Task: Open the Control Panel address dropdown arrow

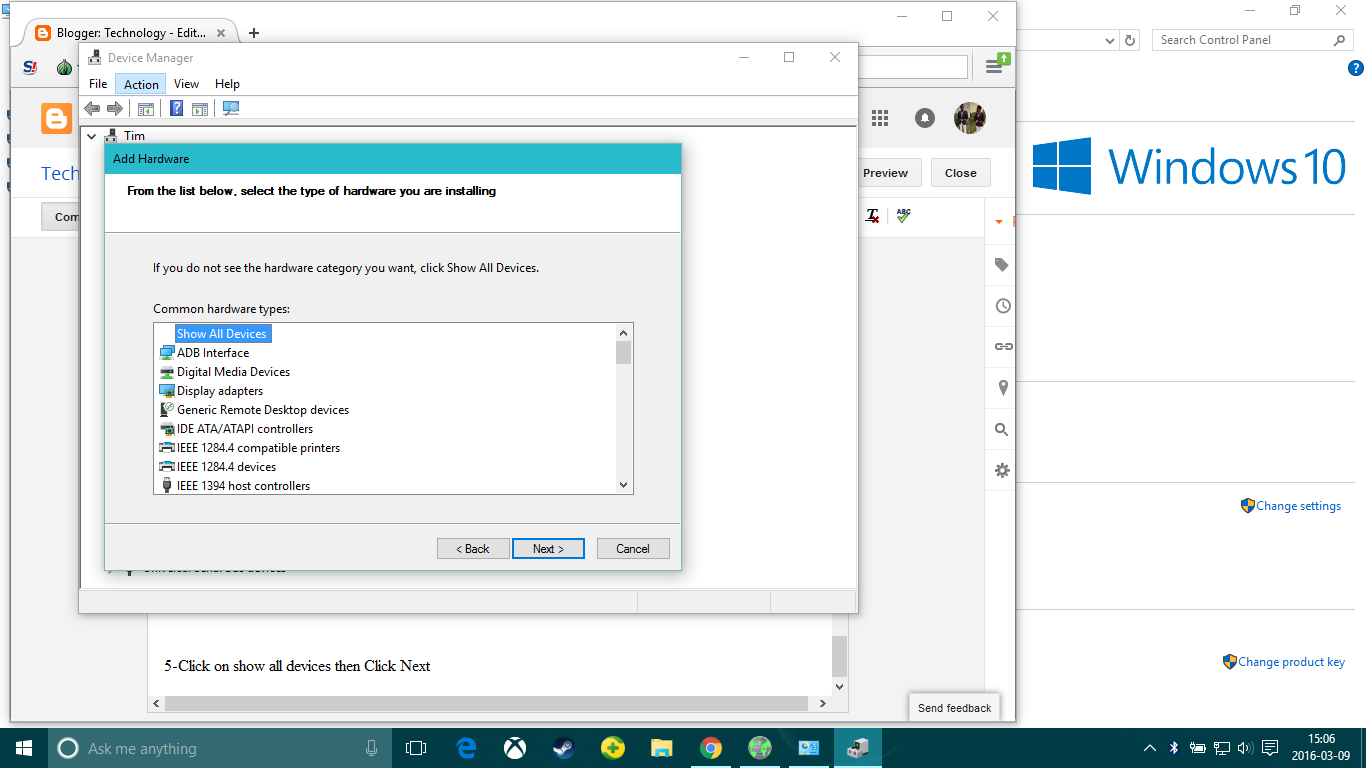Action: tap(1110, 39)
